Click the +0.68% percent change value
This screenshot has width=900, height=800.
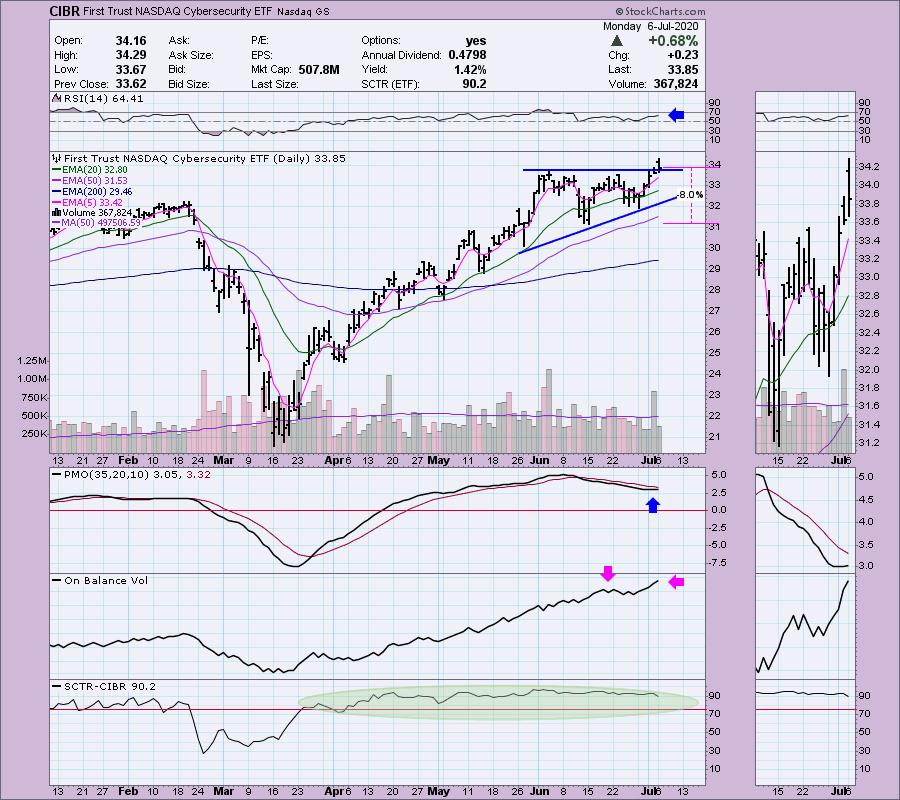[x=673, y=41]
